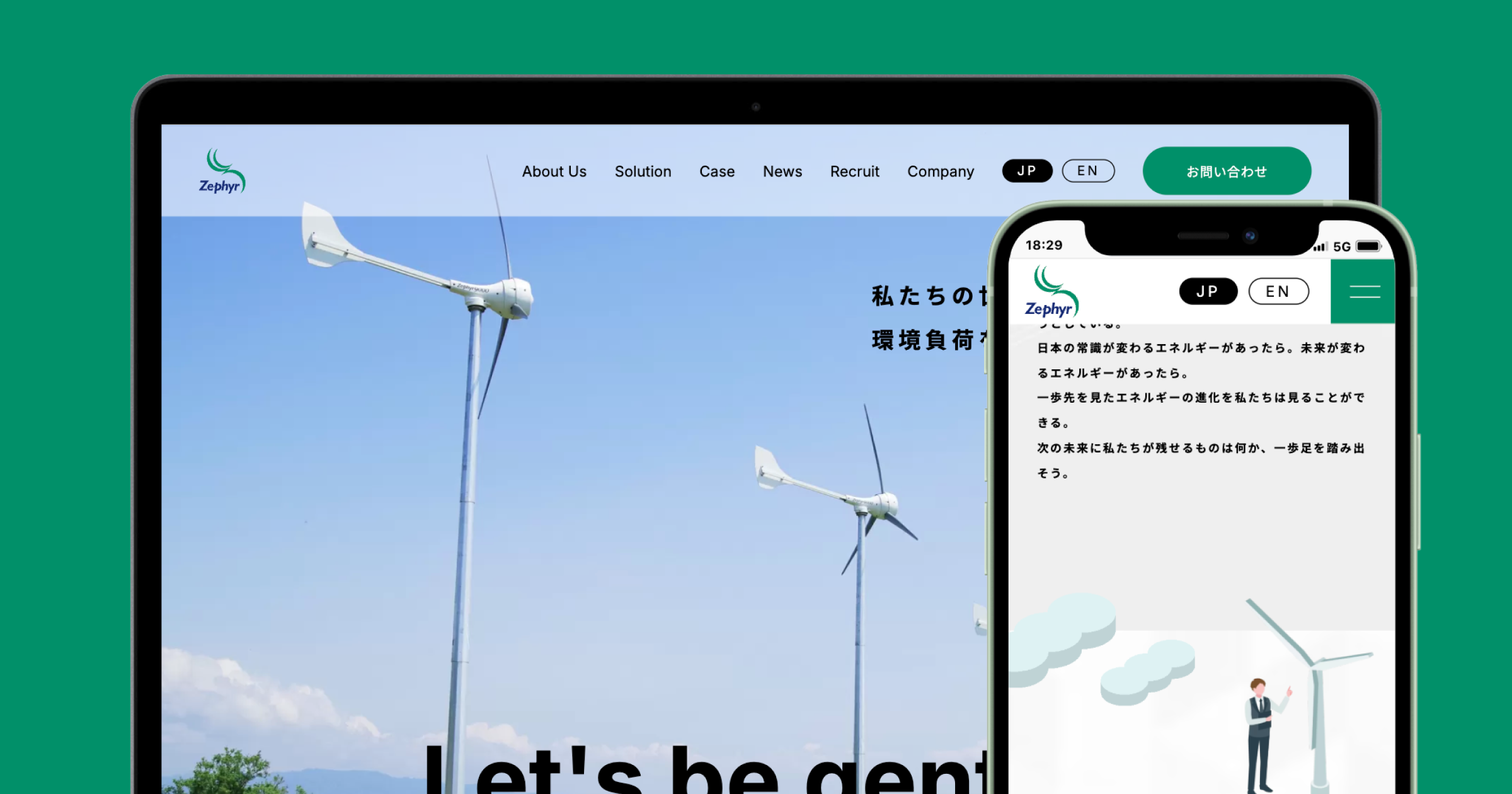Click the phone clock showing 18:29
Viewport: 1512px width, 794px height.
[x=1043, y=245]
